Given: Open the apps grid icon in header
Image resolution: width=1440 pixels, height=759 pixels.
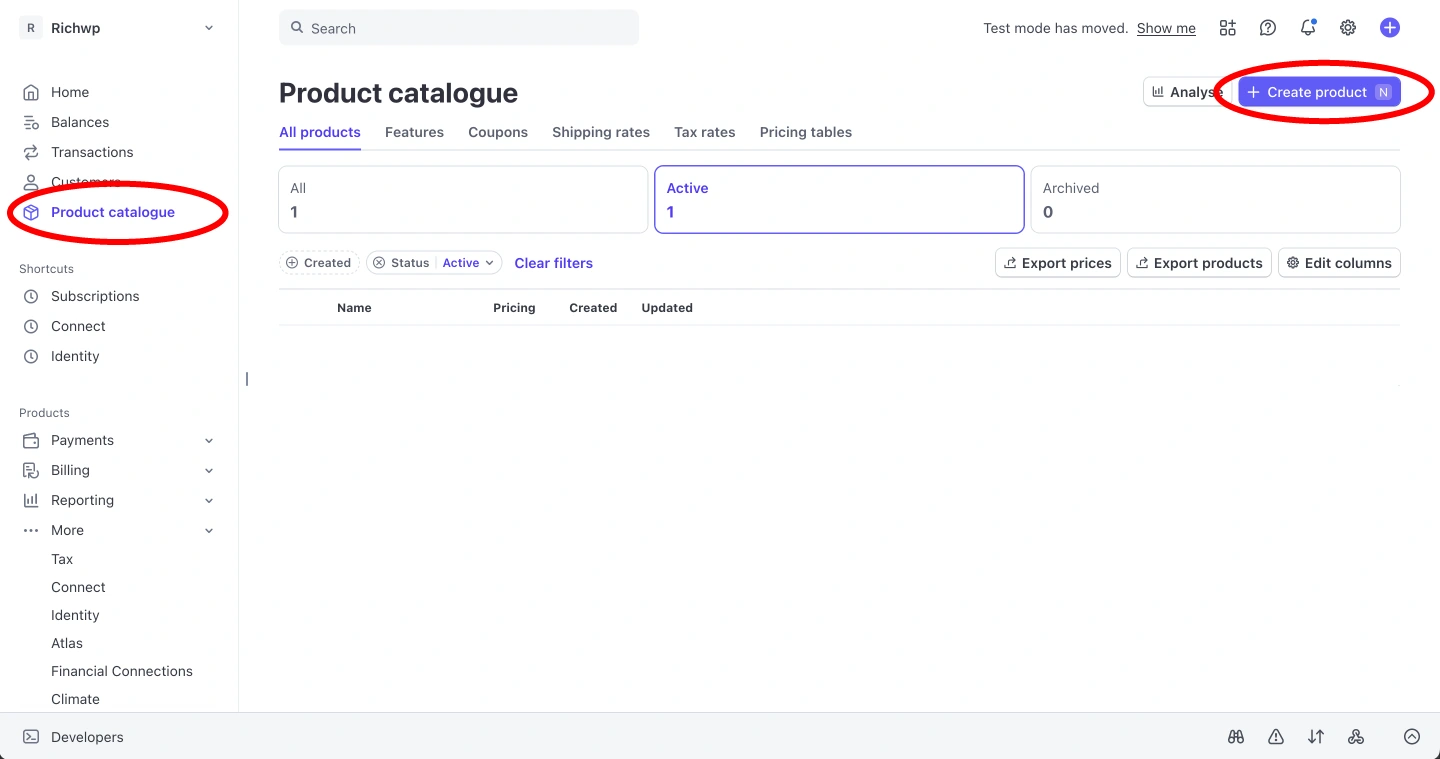Looking at the screenshot, I should pos(1227,28).
